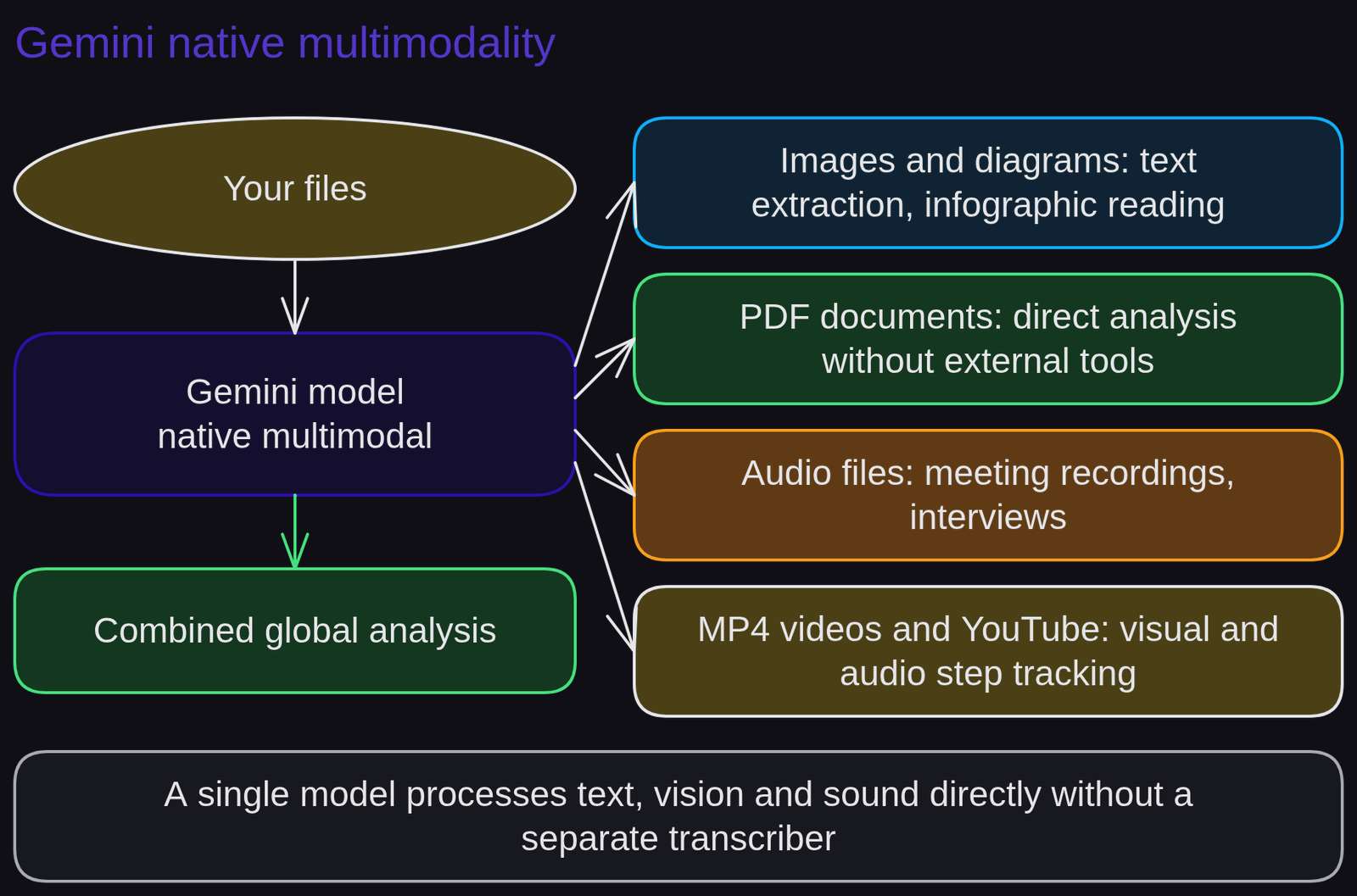Select the 'Gemini model native multimodal' node
Screen dimensions: 1357x896
coord(295,414)
